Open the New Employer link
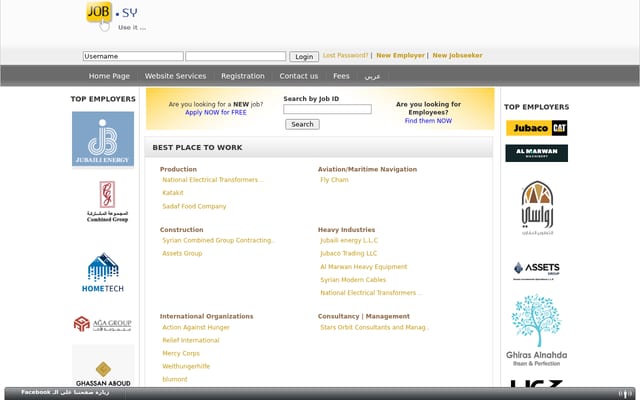Screen dimensions: 640x400 pos(400,56)
